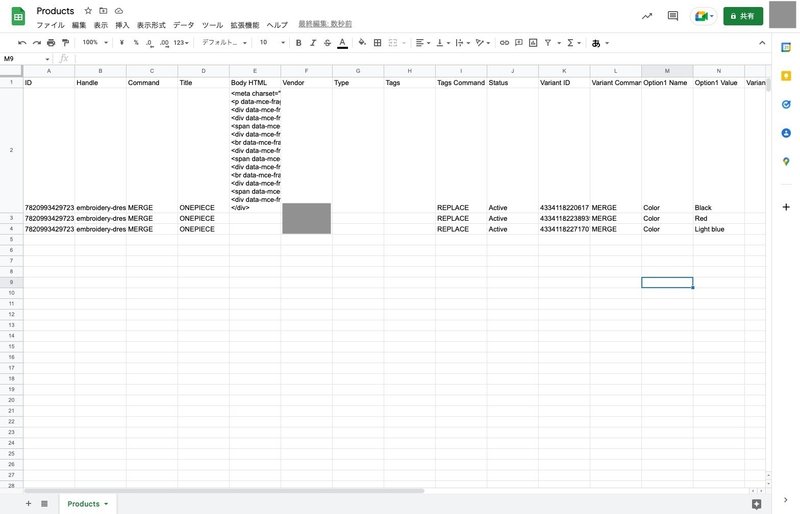
Task: Open text color picker
Action: (342, 43)
